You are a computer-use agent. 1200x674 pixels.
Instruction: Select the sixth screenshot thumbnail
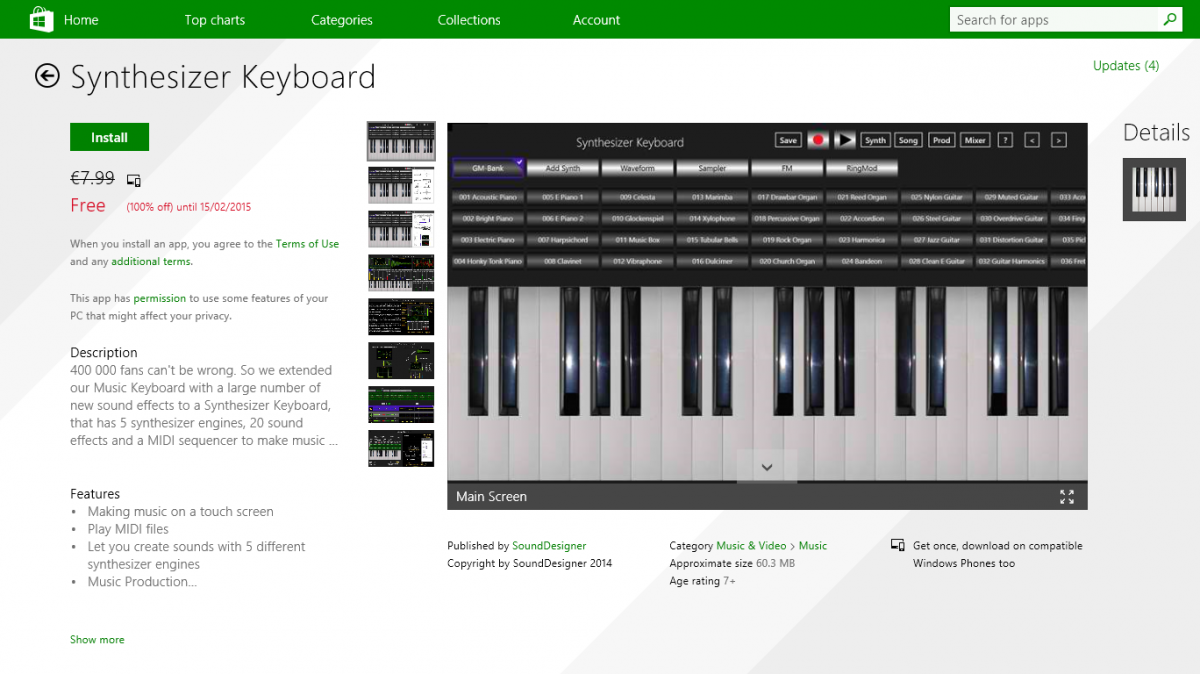(x=401, y=361)
